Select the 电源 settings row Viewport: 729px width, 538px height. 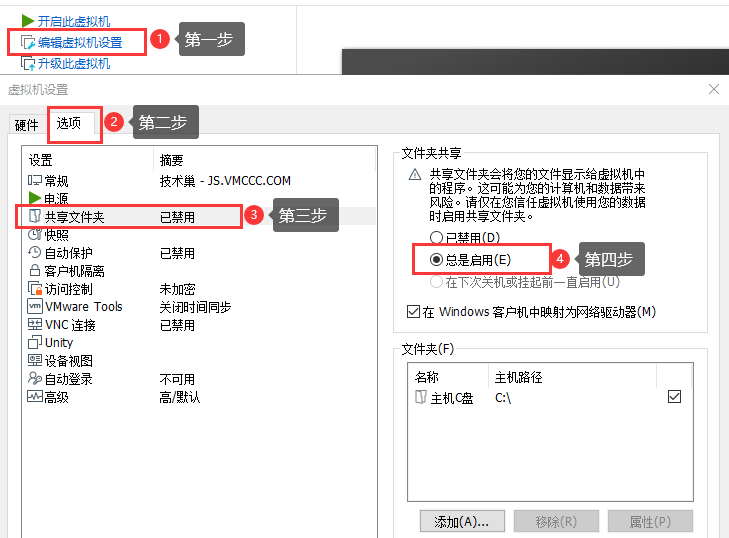pos(199,198)
